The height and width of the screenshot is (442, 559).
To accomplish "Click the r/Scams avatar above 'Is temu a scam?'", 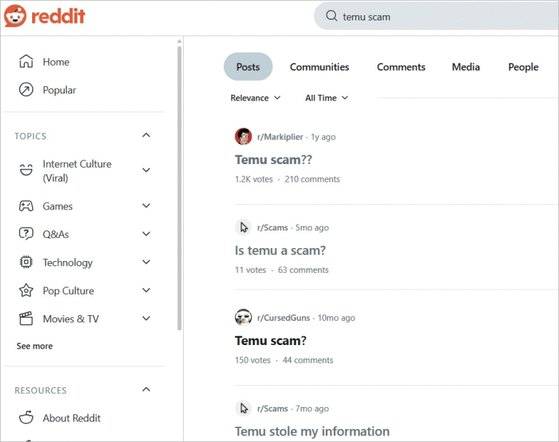I will coord(243,227).
